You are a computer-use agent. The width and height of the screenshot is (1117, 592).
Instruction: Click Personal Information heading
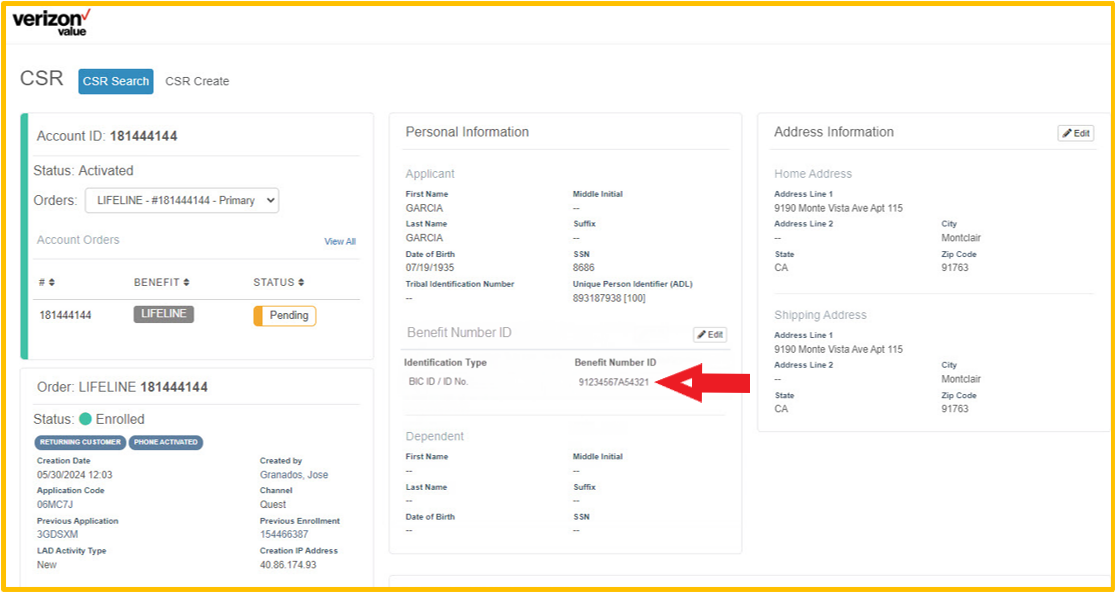click(x=467, y=132)
